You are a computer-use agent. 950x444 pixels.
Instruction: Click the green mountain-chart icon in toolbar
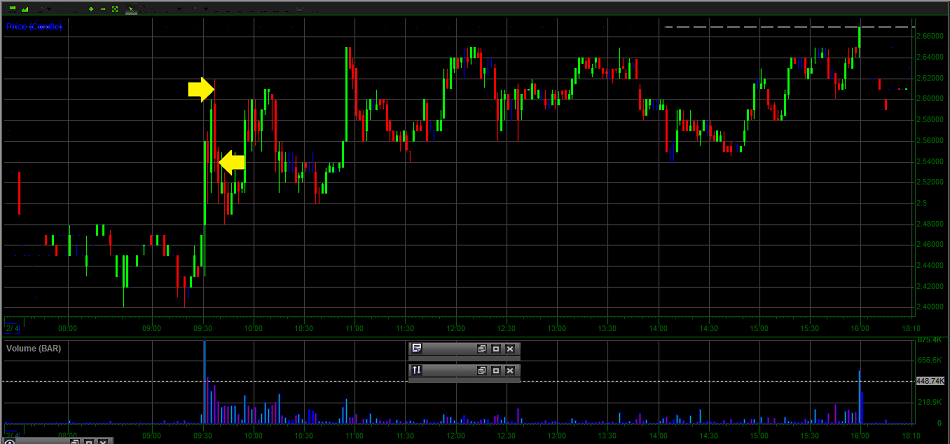point(24,9)
